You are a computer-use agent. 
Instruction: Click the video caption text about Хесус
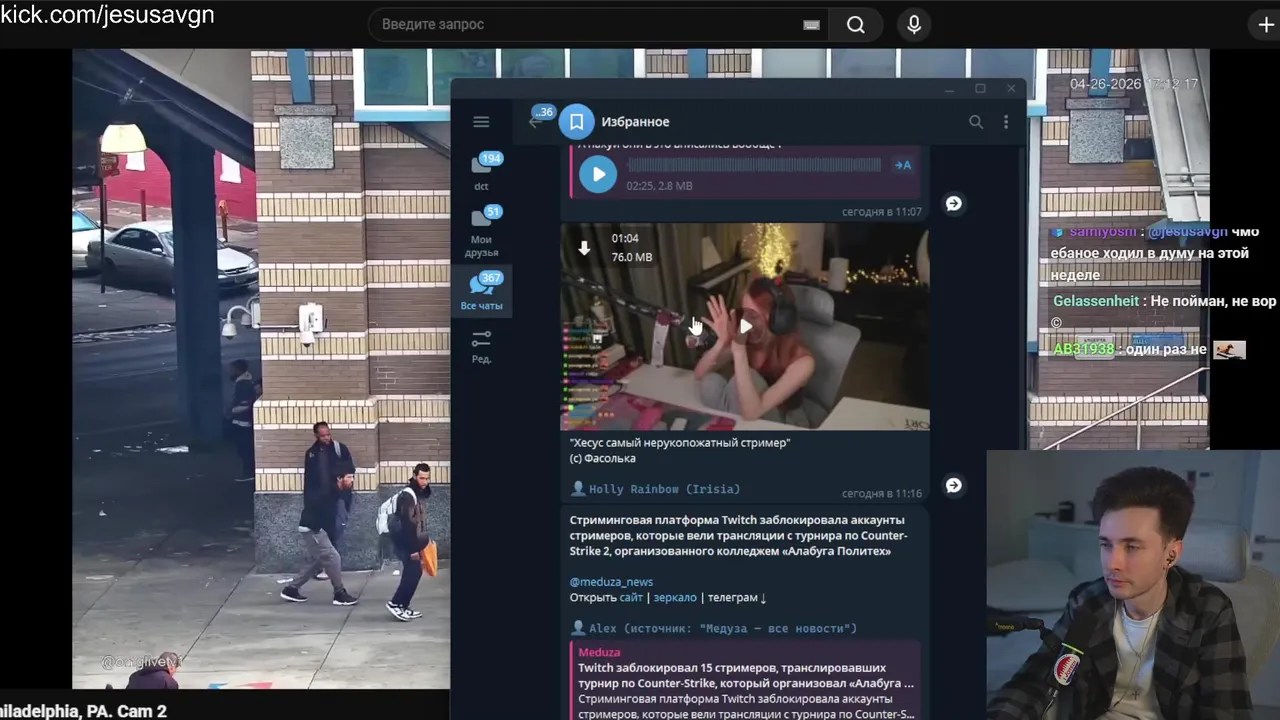coord(680,450)
